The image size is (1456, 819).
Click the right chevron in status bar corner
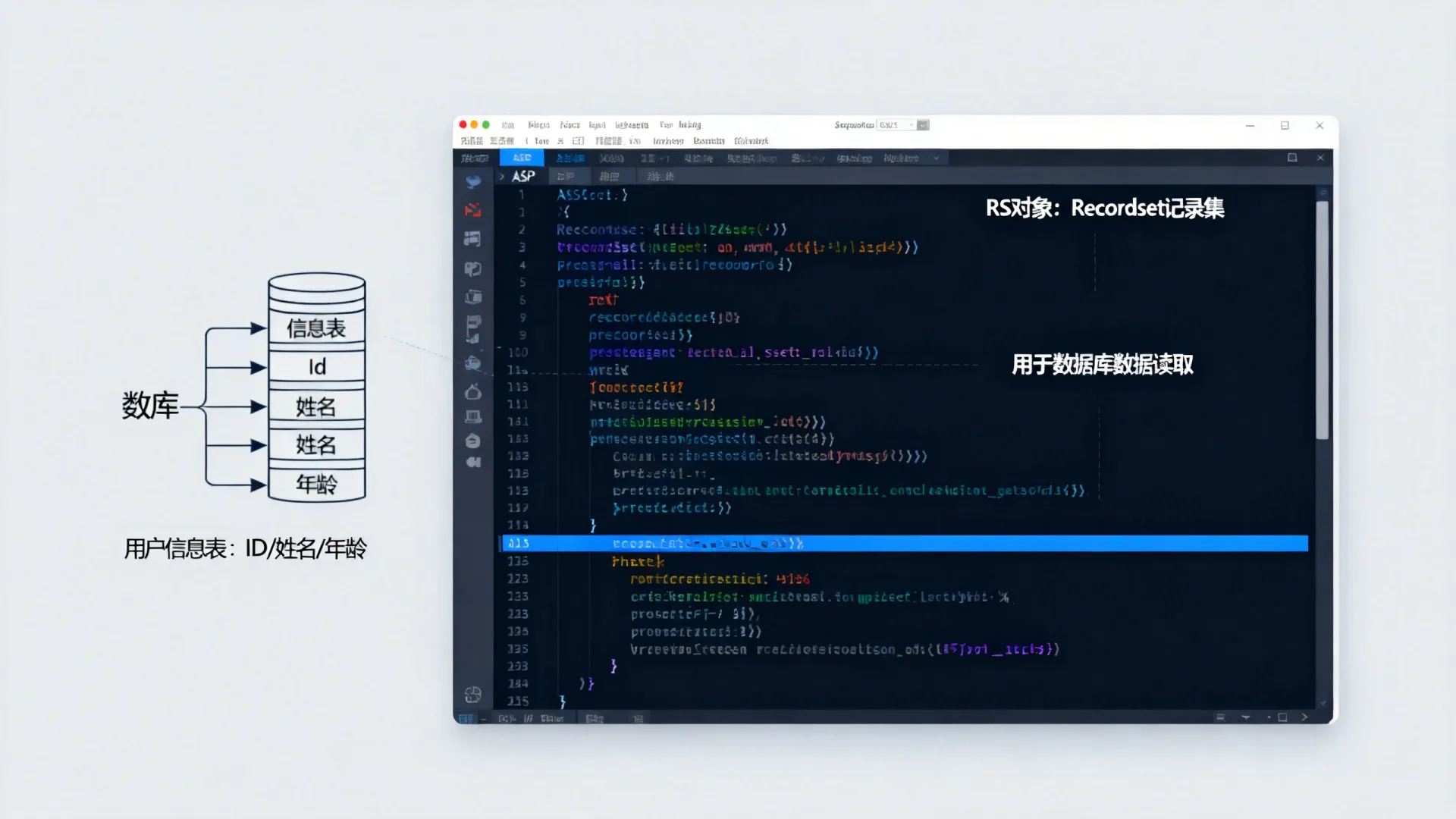[1304, 717]
